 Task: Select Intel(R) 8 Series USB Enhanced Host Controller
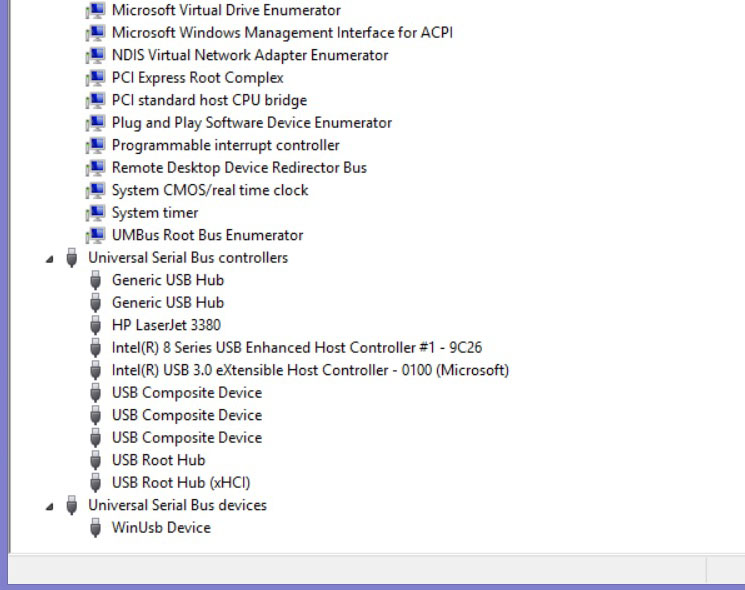tap(297, 348)
